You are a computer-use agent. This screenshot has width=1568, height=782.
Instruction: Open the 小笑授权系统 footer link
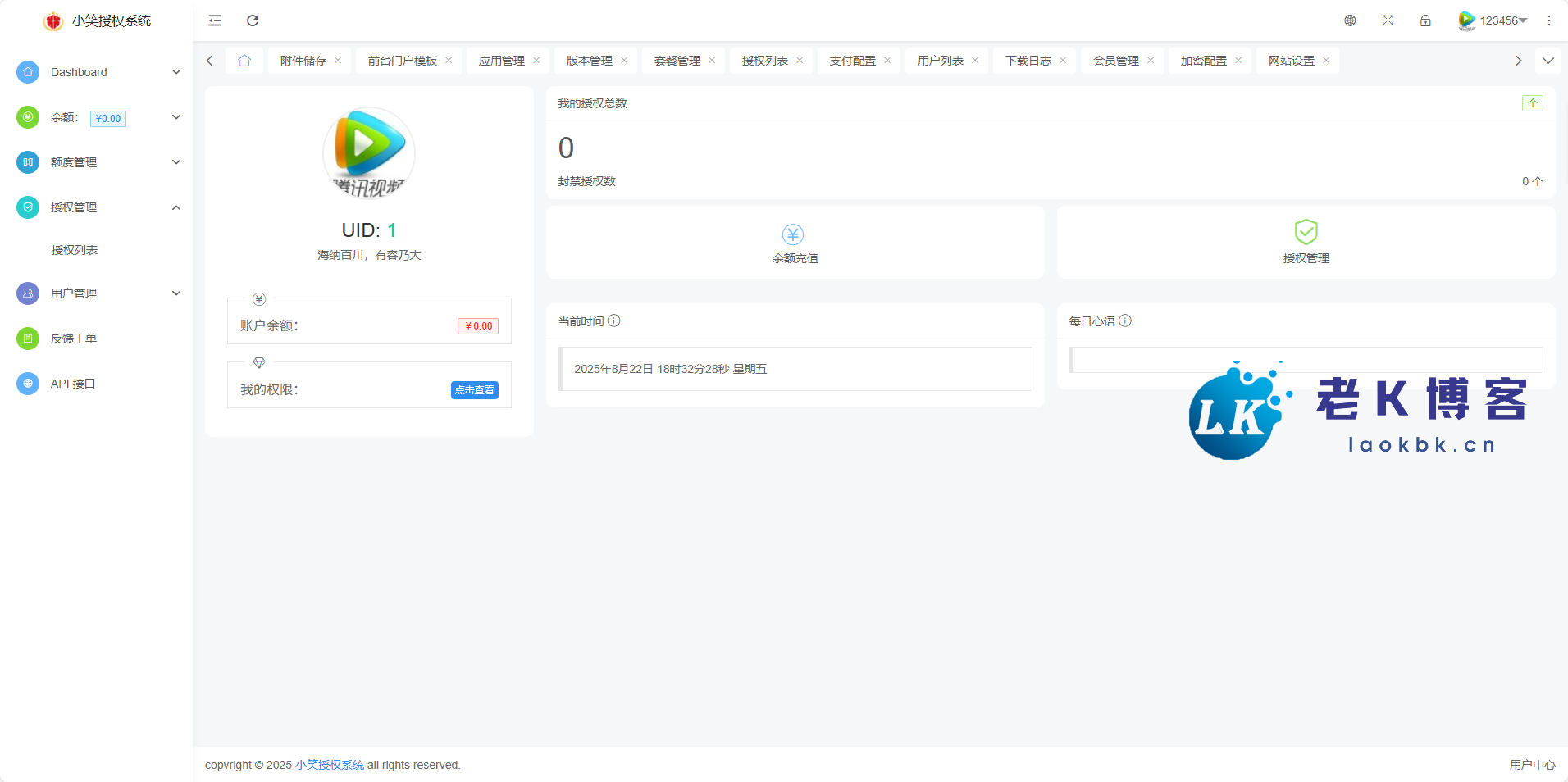coord(330,765)
